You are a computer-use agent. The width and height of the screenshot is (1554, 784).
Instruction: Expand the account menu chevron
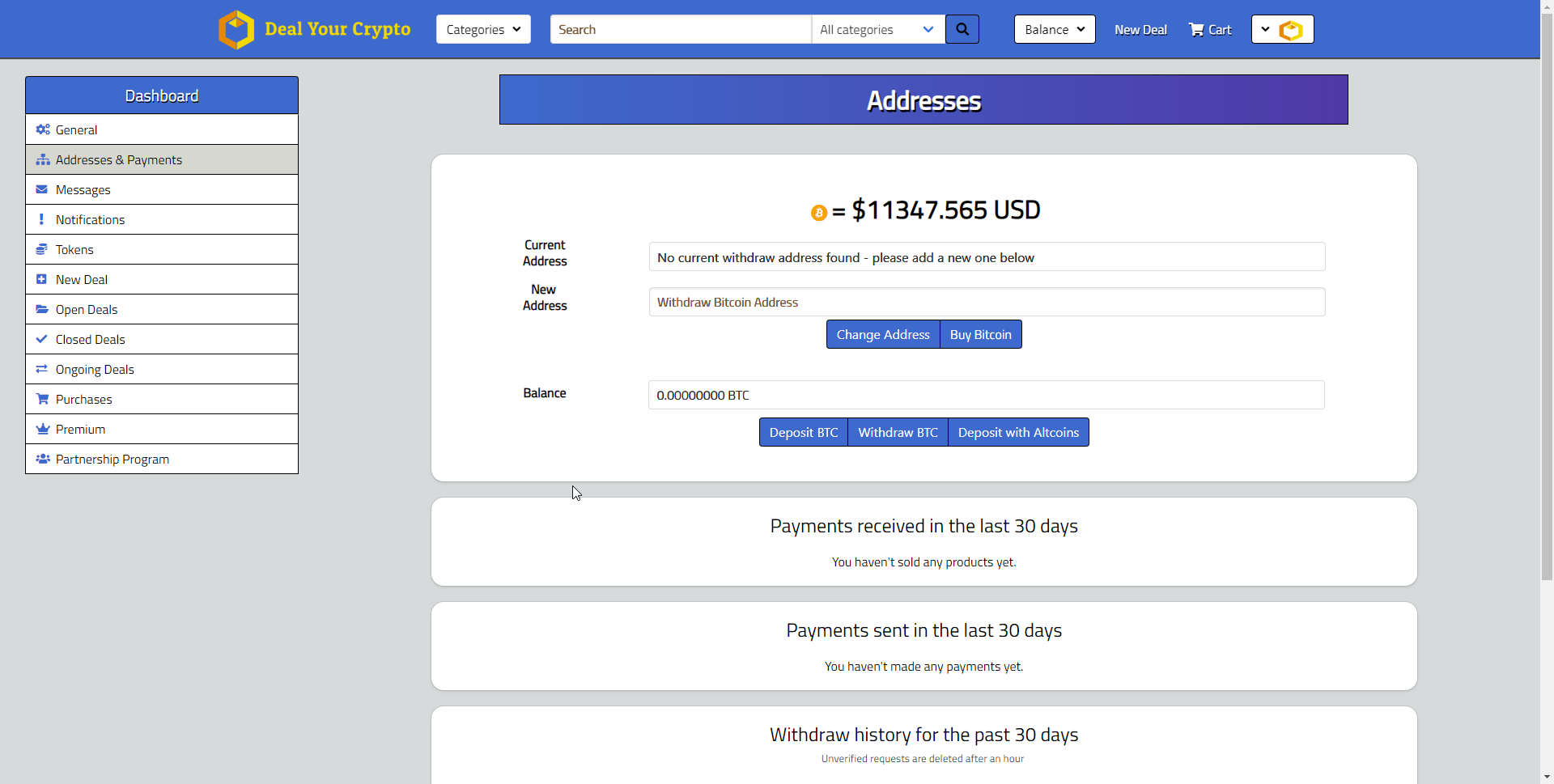click(x=1266, y=29)
